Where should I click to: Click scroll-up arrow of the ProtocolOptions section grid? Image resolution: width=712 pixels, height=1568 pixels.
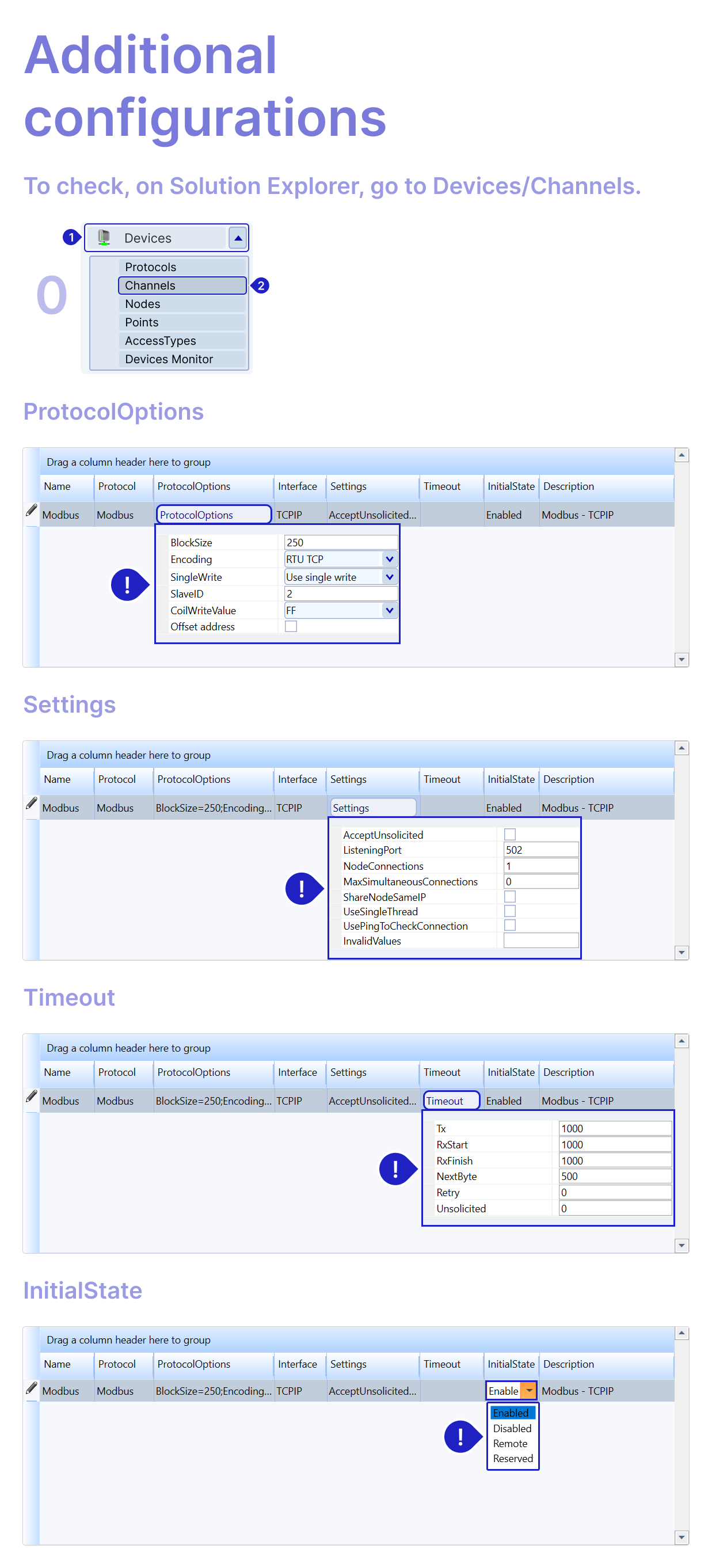tap(681, 455)
